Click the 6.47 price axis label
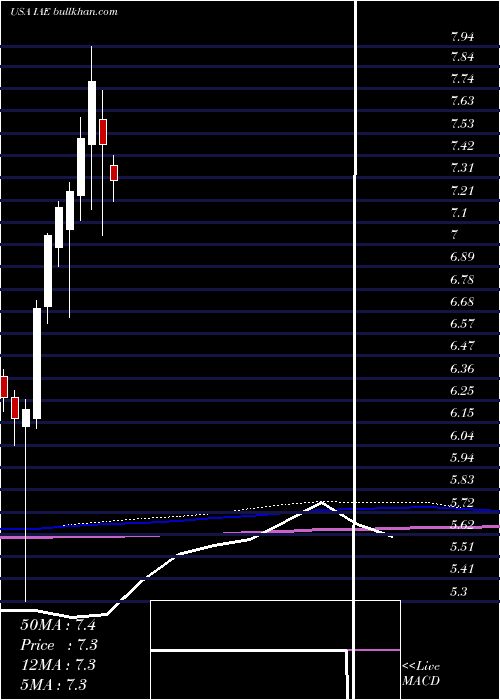The image size is (500, 700). [462, 346]
